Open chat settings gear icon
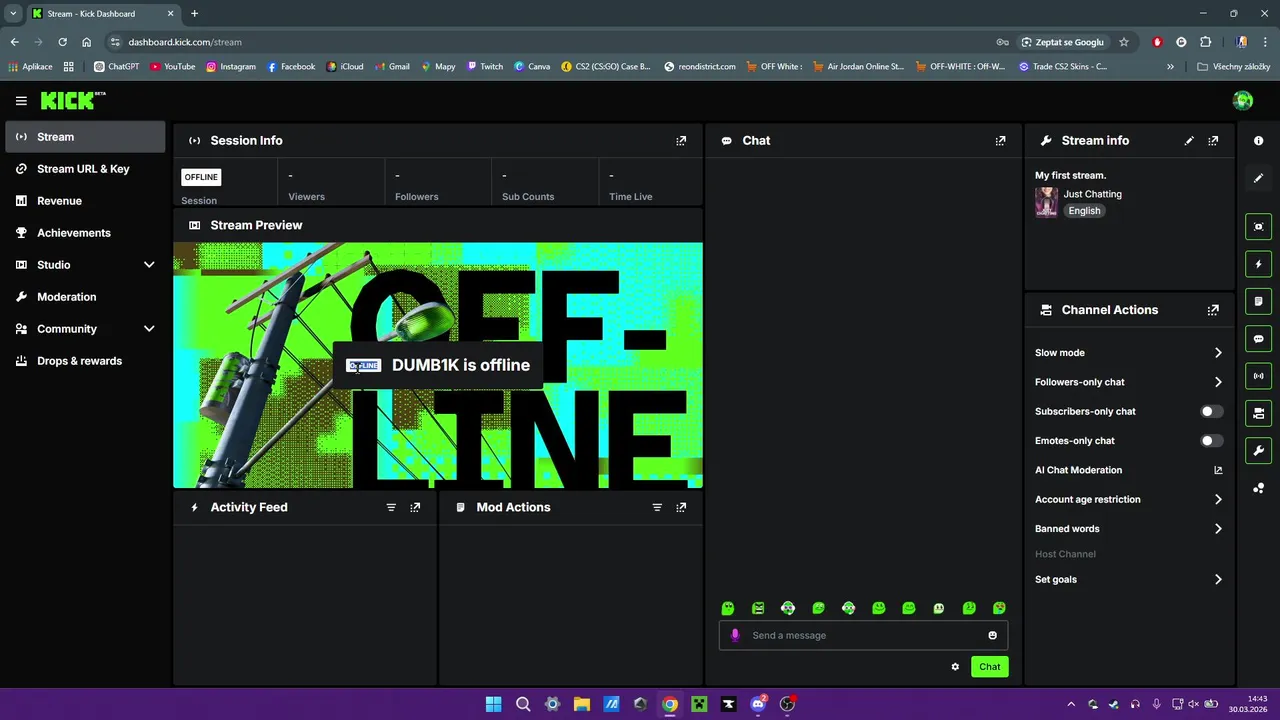Viewport: 1280px width, 720px height. 955,667
